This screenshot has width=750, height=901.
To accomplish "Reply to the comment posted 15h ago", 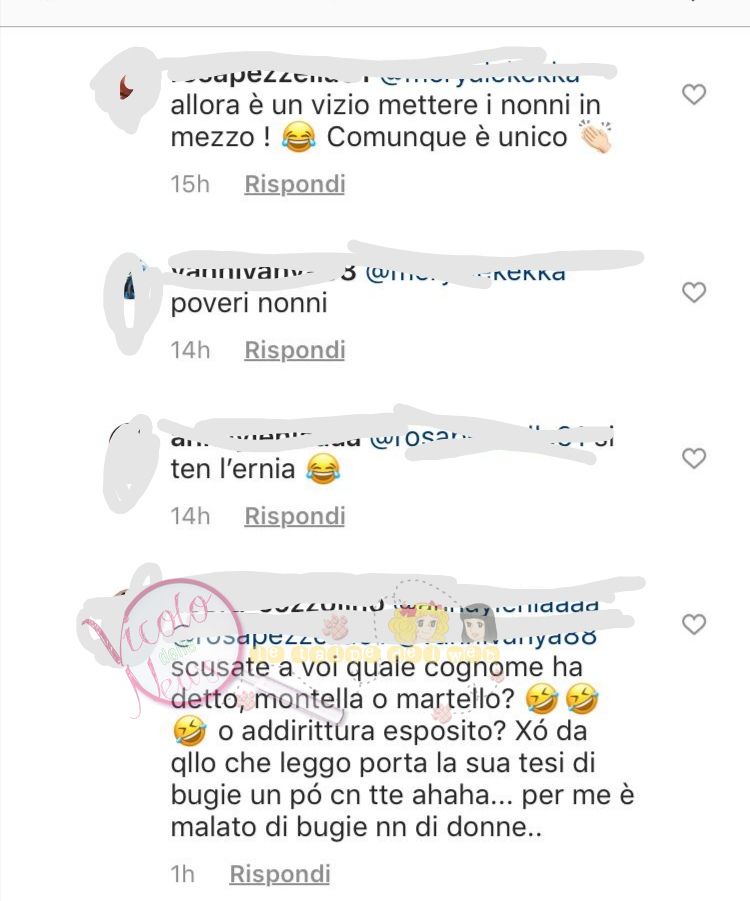I will pyautogui.click(x=295, y=184).
